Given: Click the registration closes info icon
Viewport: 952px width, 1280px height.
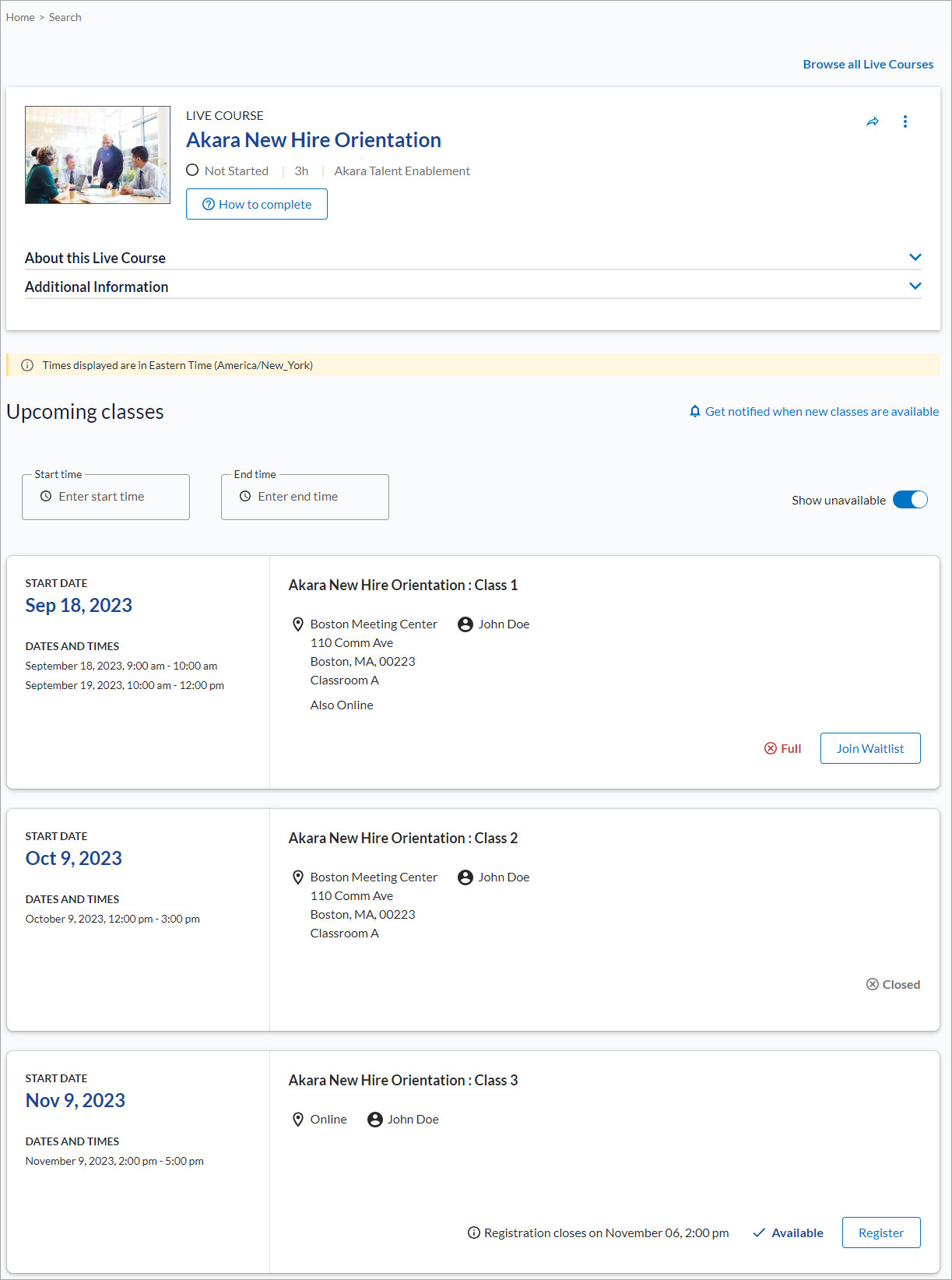Looking at the screenshot, I should (473, 1233).
